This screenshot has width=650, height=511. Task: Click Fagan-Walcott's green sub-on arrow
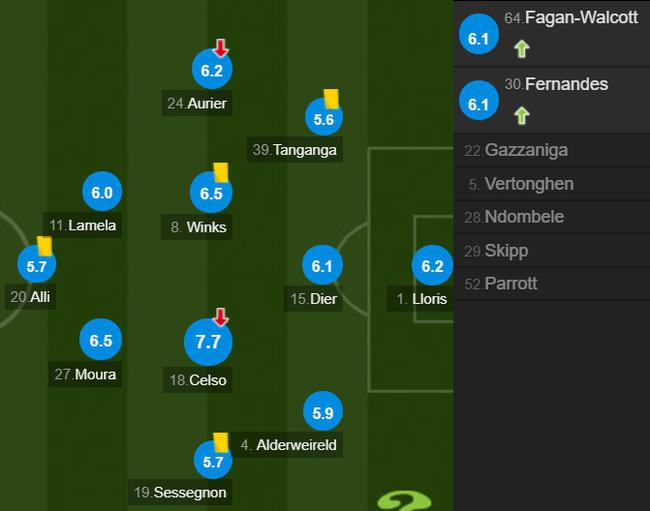pos(521,48)
